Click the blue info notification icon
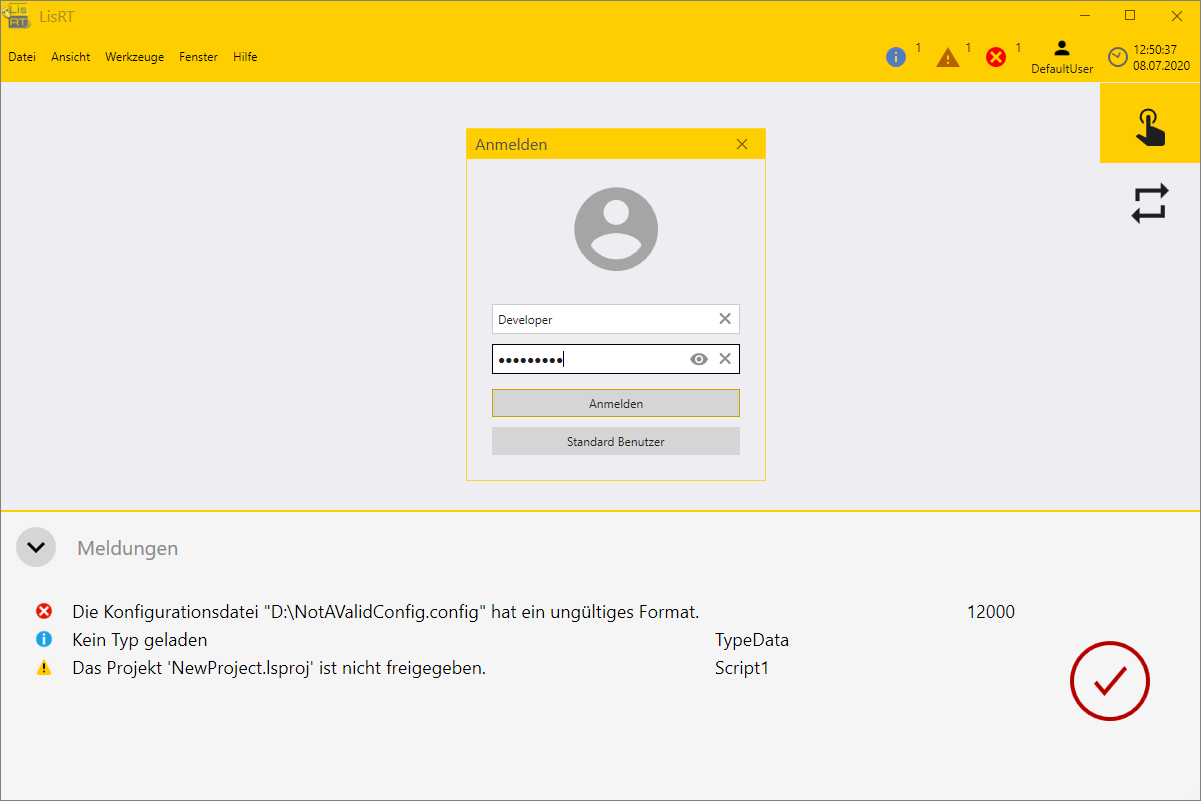The width and height of the screenshot is (1201, 801). pyautogui.click(x=896, y=57)
